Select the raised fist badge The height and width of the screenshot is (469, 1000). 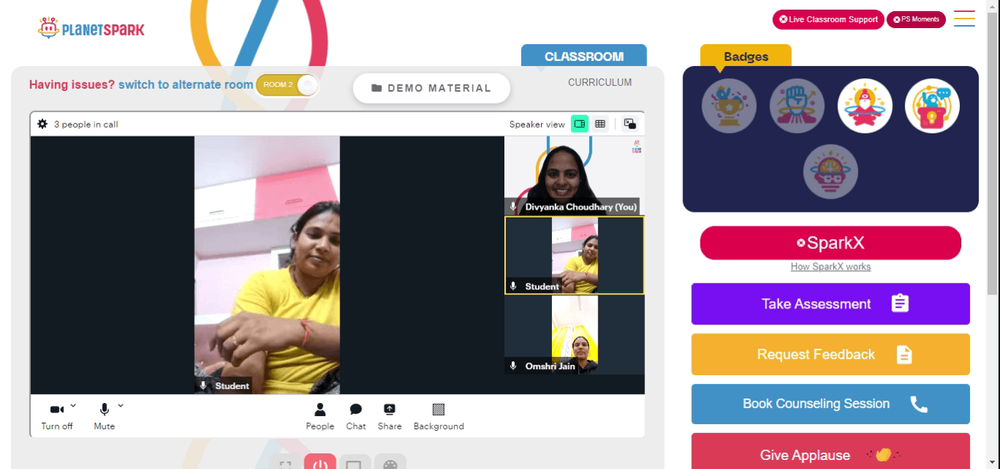click(797, 106)
